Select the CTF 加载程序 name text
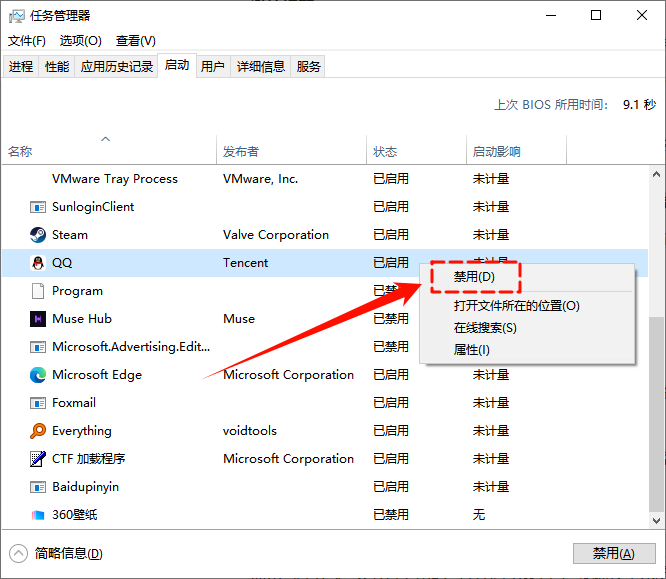The height and width of the screenshot is (579, 666). 89,459
